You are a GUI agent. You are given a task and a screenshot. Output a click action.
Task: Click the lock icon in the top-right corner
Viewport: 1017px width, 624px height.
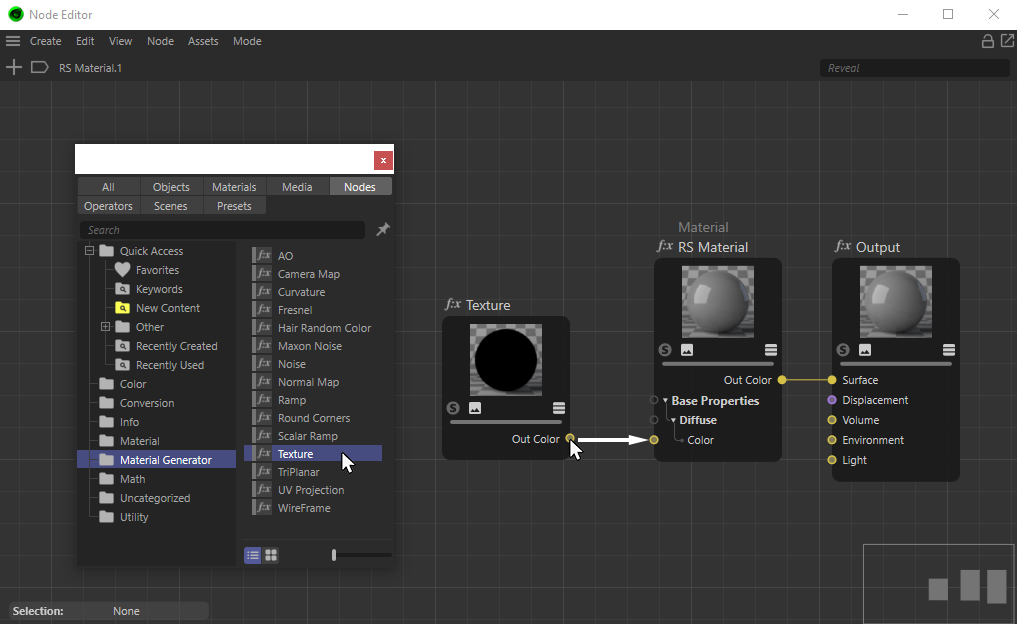[987, 41]
